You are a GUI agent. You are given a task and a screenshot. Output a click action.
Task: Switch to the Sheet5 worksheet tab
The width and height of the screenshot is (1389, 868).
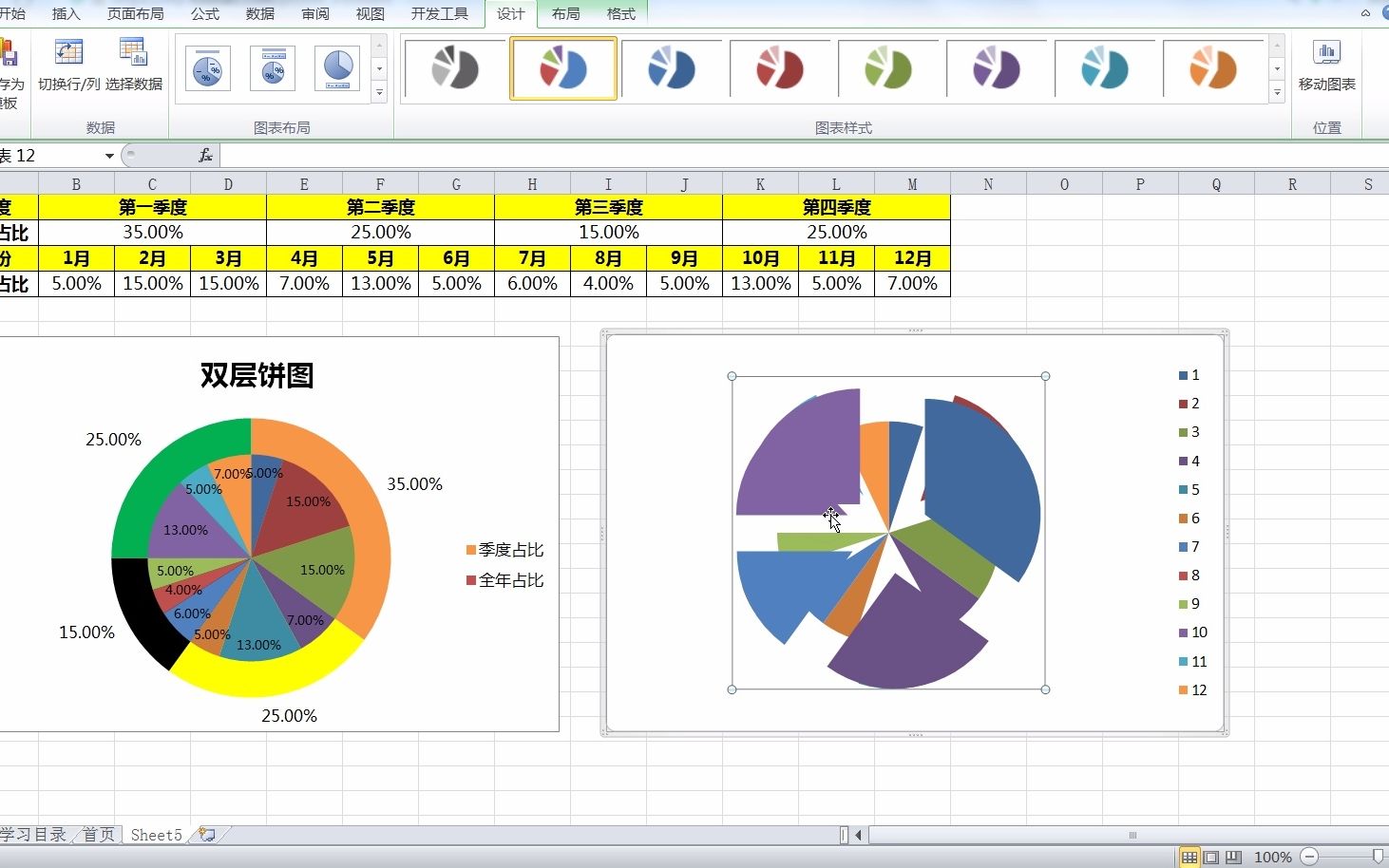[156, 835]
